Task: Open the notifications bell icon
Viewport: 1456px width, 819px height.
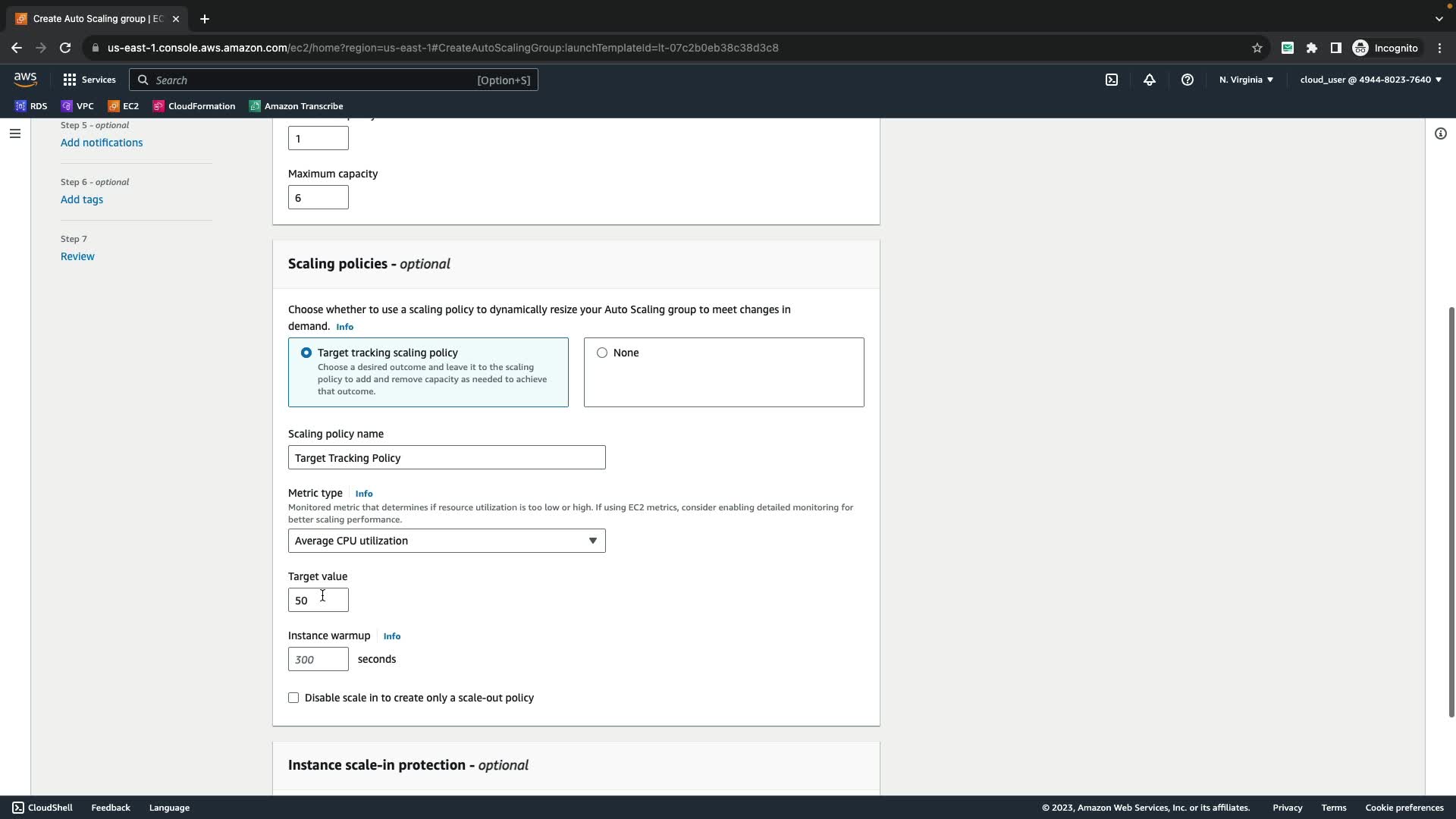Action: [1150, 80]
